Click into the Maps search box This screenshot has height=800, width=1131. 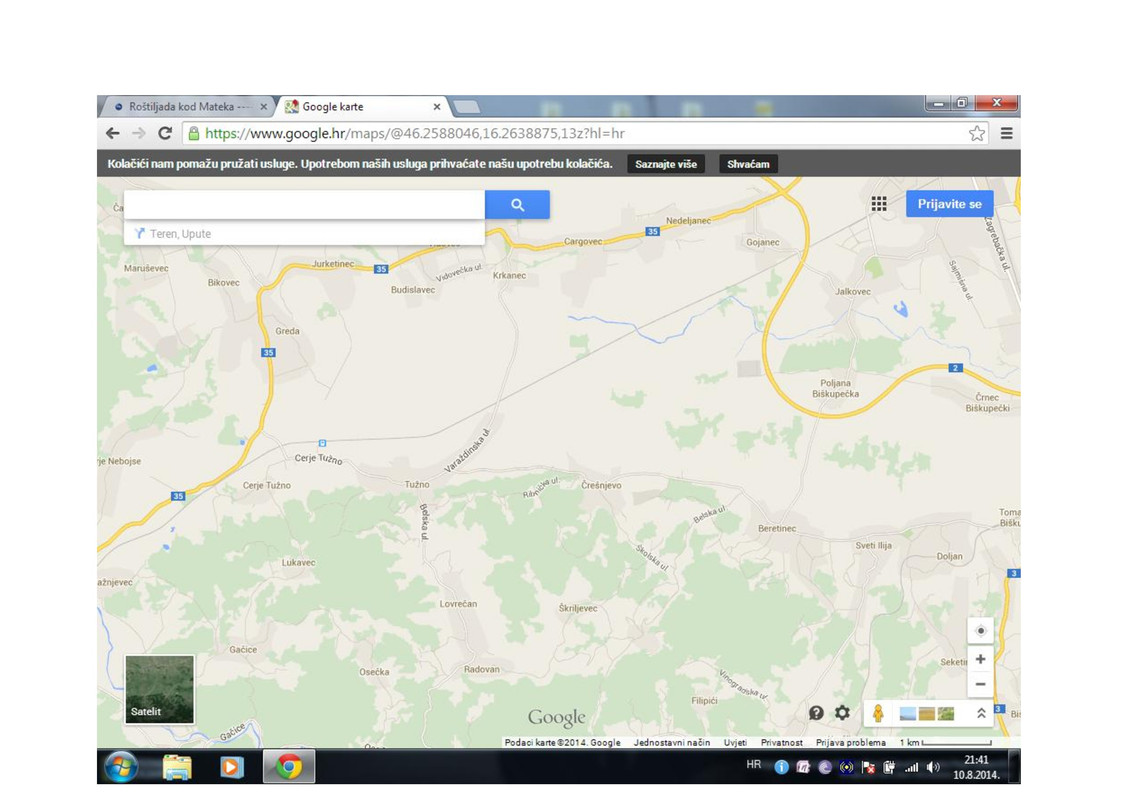(x=304, y=205)
